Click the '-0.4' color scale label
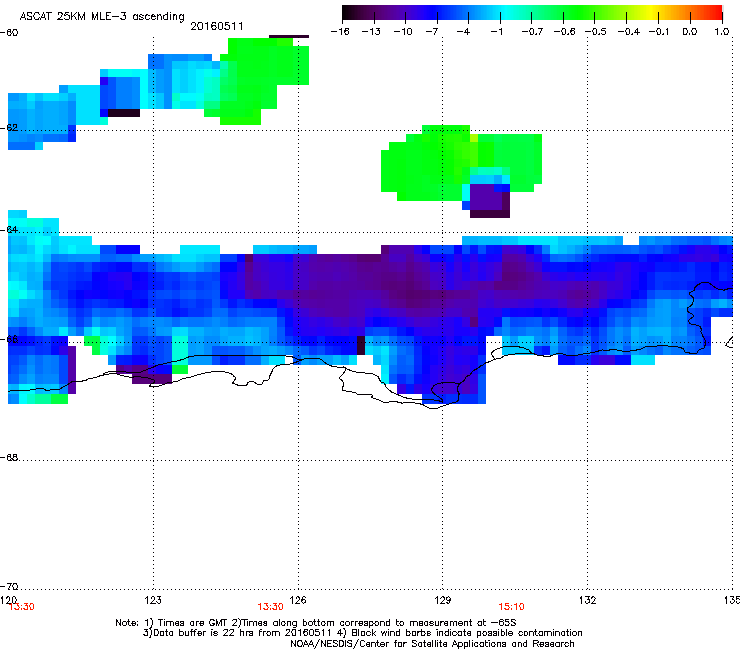Screen dimensions: 740x650 (x=629, y=32)
